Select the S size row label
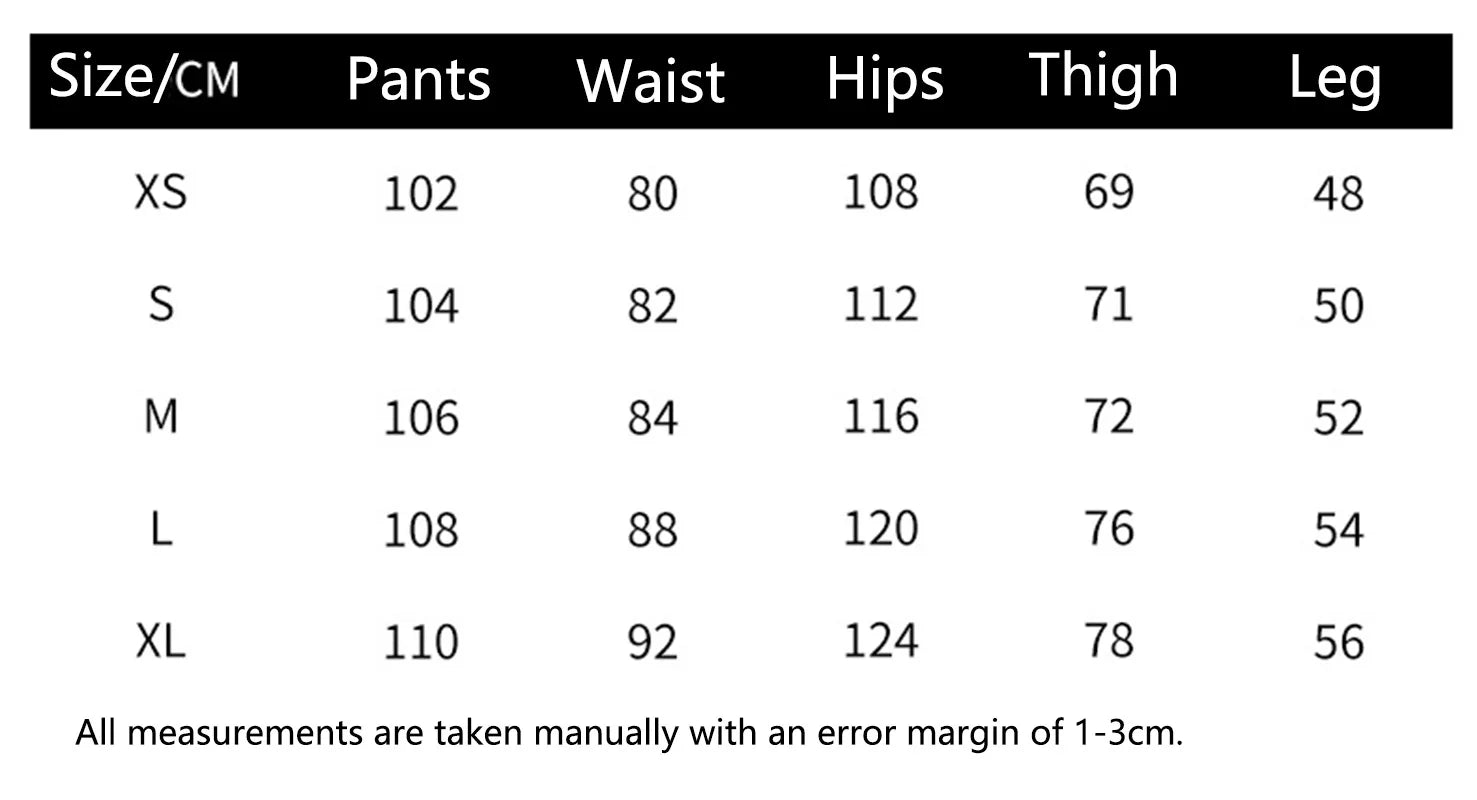 (x=161, y=304)
